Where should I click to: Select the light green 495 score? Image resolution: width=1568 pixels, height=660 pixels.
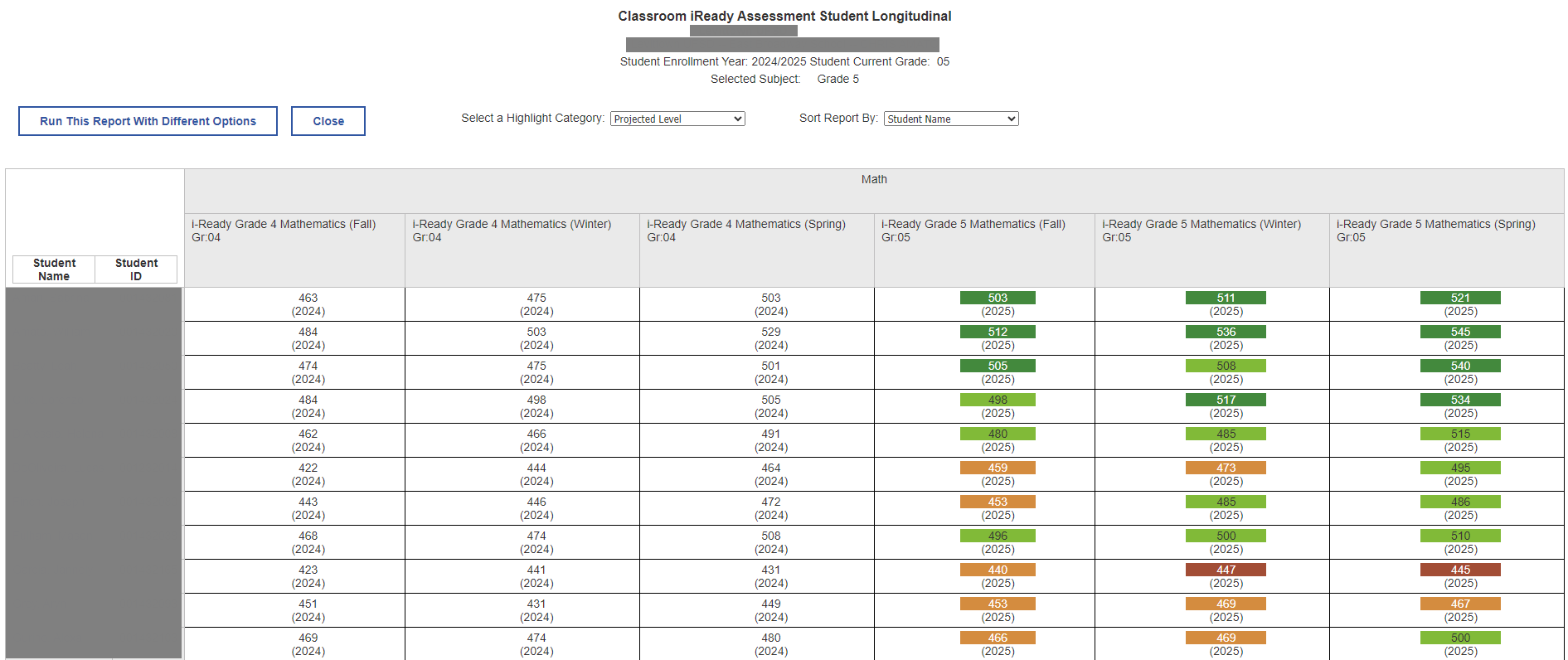[1460, 468]
